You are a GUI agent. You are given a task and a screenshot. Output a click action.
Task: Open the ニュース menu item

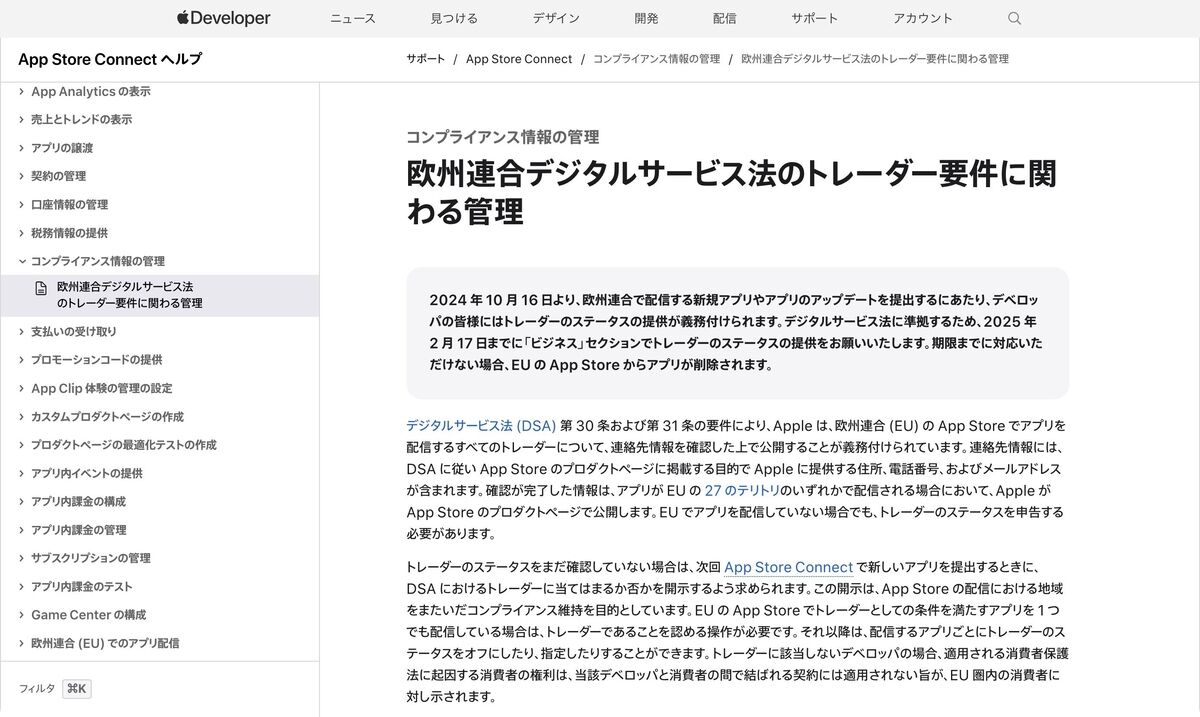[353, 18]
